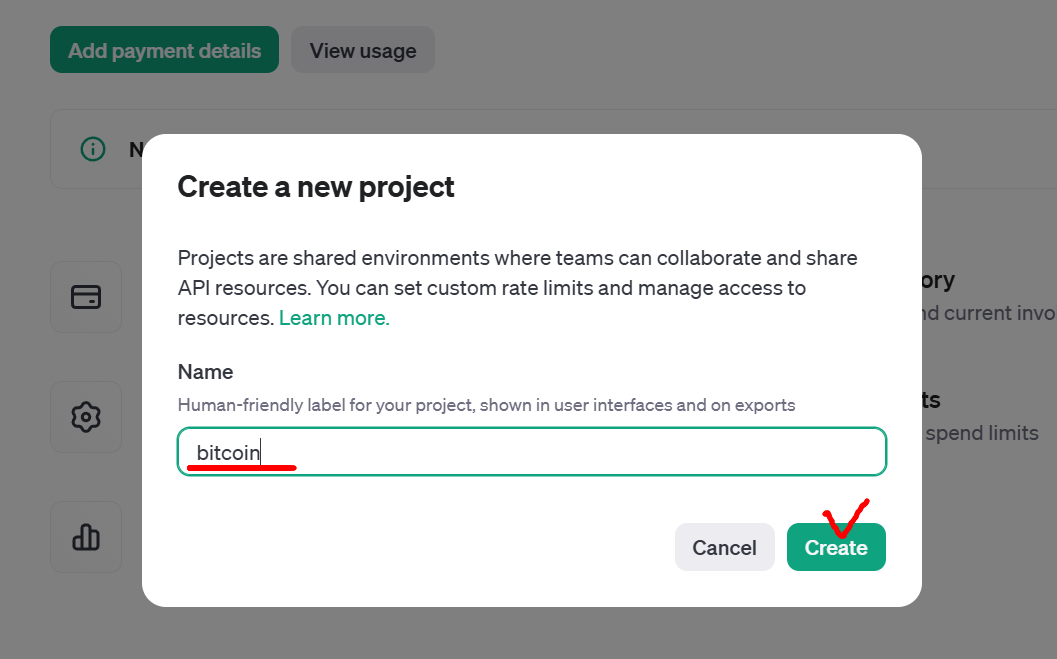Open the gear settings icon tile

[x=86, y=417]
